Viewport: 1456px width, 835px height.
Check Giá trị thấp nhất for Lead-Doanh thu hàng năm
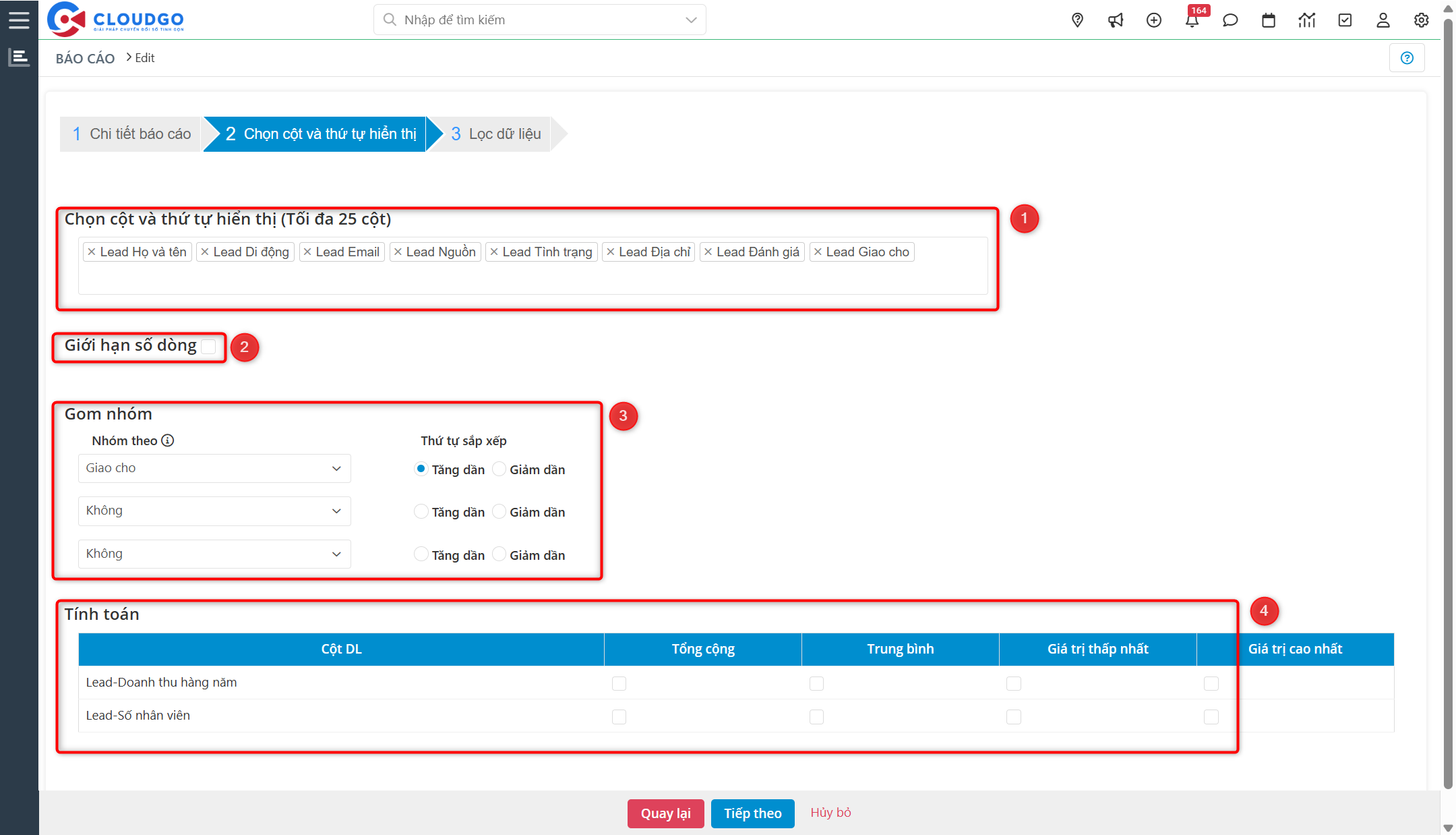pyautogui.click(x=1014, y=683)
